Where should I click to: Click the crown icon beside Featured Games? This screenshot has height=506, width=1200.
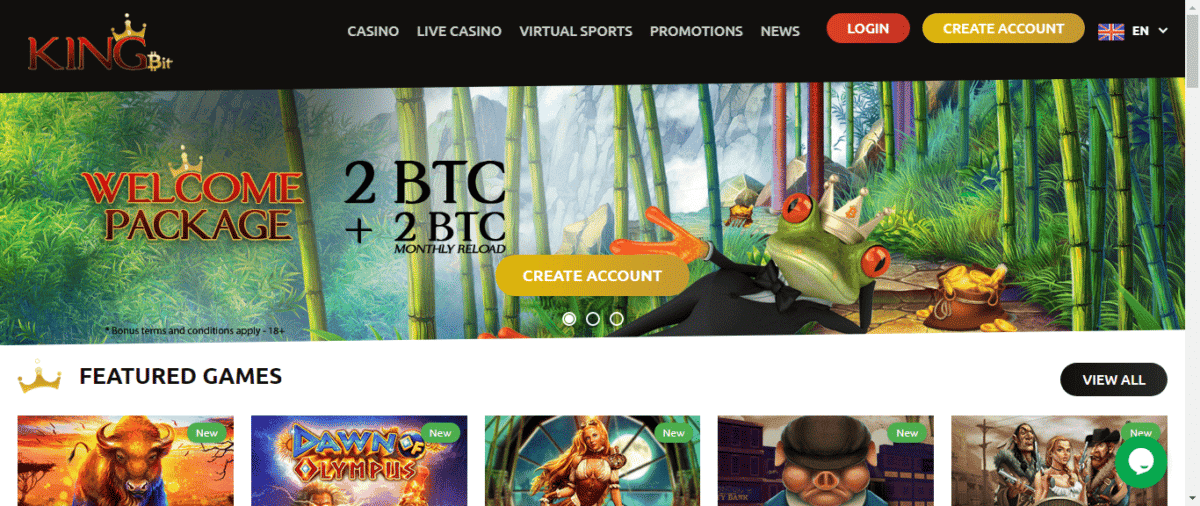[x=40, y=379]
